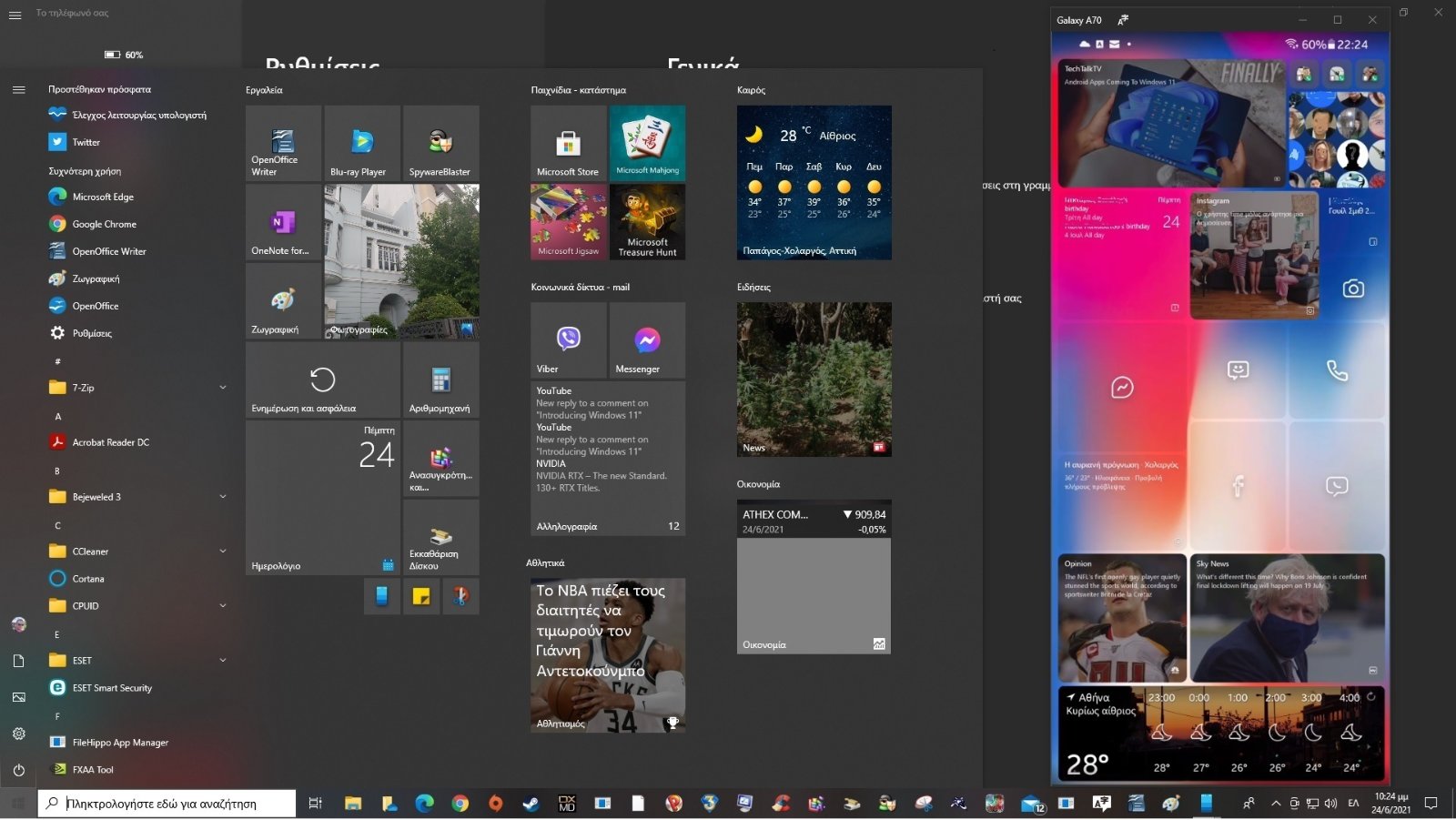
Task: Open Task View on the taskbar
Action: 316,804
